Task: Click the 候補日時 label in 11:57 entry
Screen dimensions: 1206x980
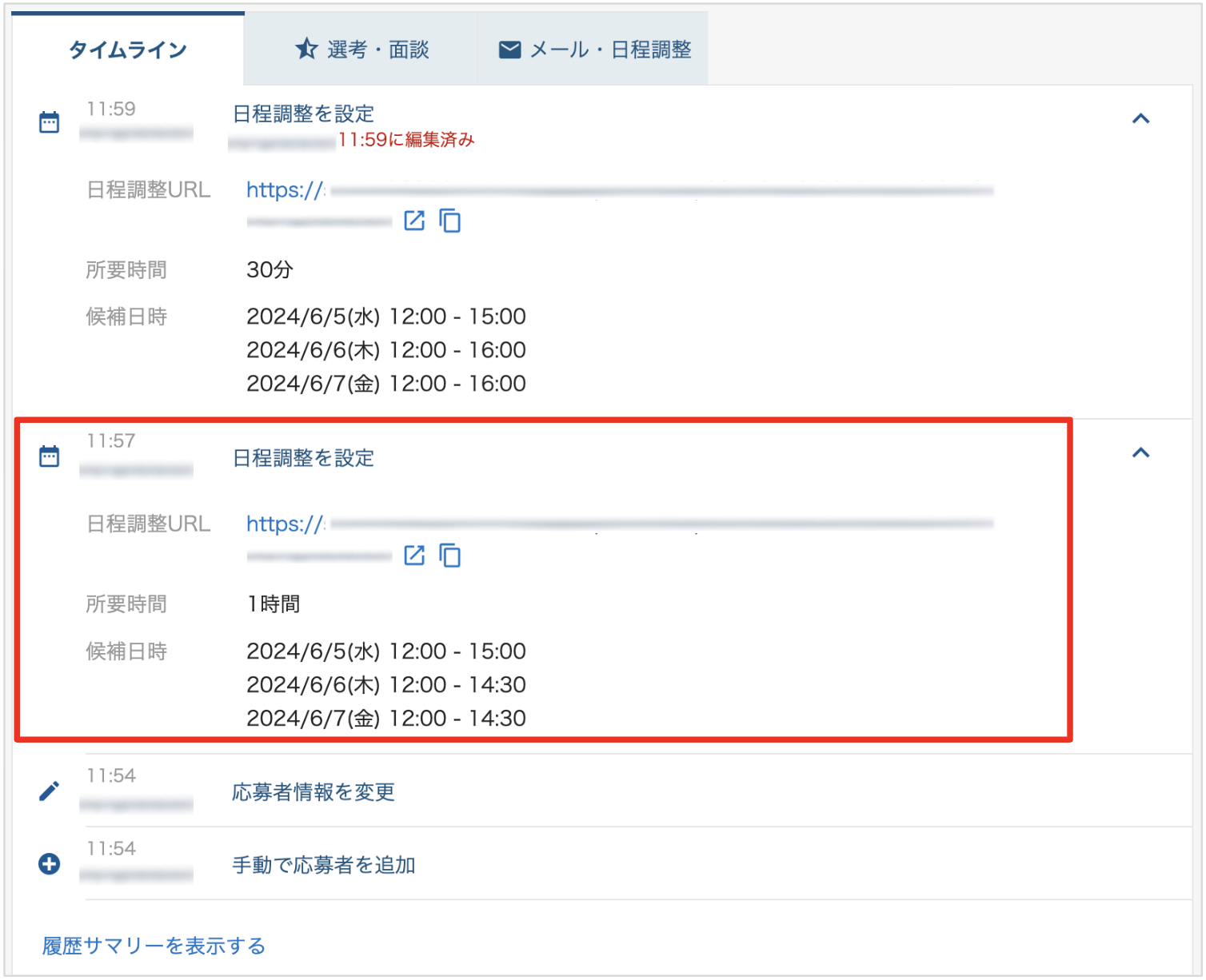Action: pos(126,651)
